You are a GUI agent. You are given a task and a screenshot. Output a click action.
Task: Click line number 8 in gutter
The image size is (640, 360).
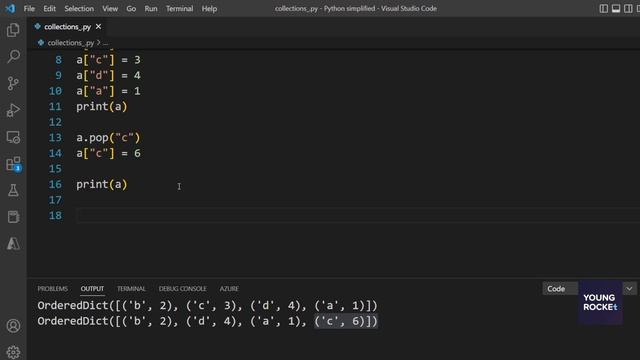click(x=58, y=60)
